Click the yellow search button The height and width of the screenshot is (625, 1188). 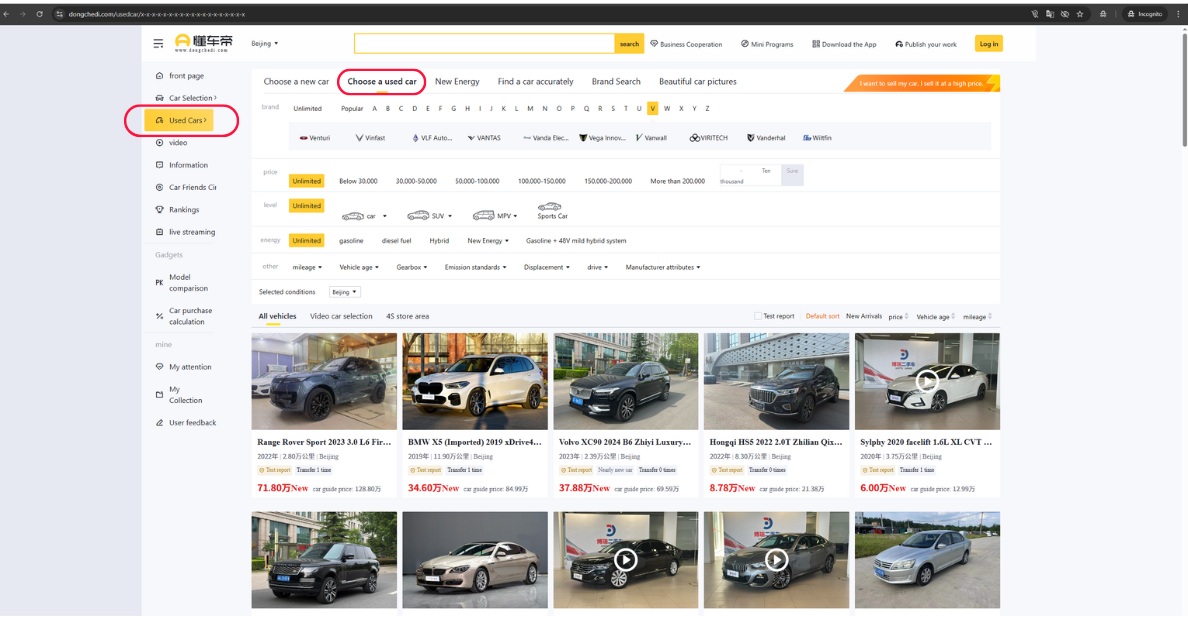(629, 44)
